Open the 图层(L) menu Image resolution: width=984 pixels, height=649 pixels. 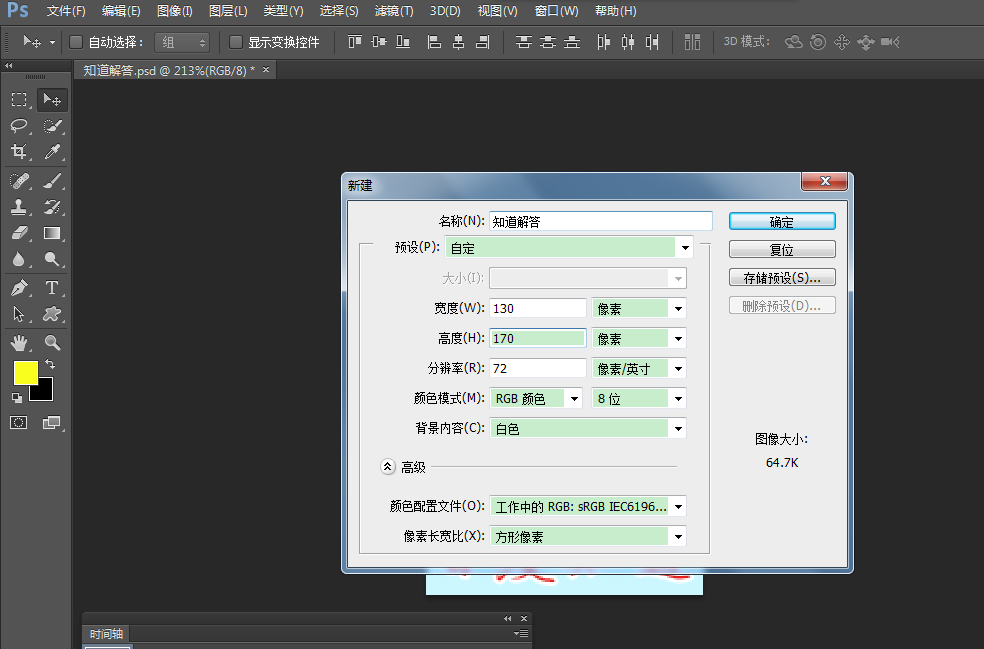click(x=228, y=11)
